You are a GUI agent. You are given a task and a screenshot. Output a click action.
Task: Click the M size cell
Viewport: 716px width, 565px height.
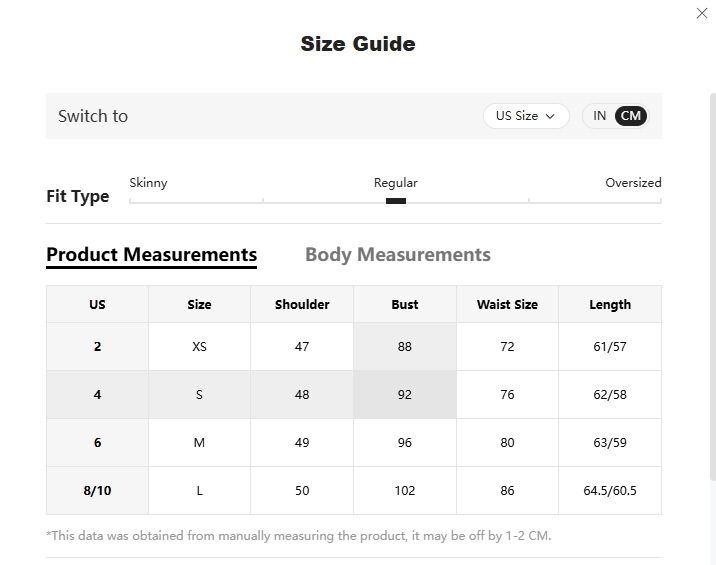pyautogui.click(x=199, y=443)
